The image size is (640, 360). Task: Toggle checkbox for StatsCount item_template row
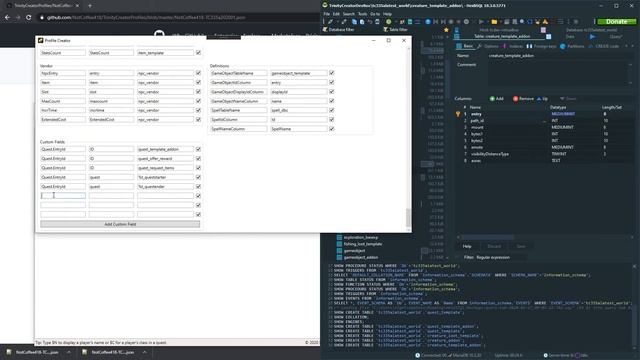(x=198, y=53)
